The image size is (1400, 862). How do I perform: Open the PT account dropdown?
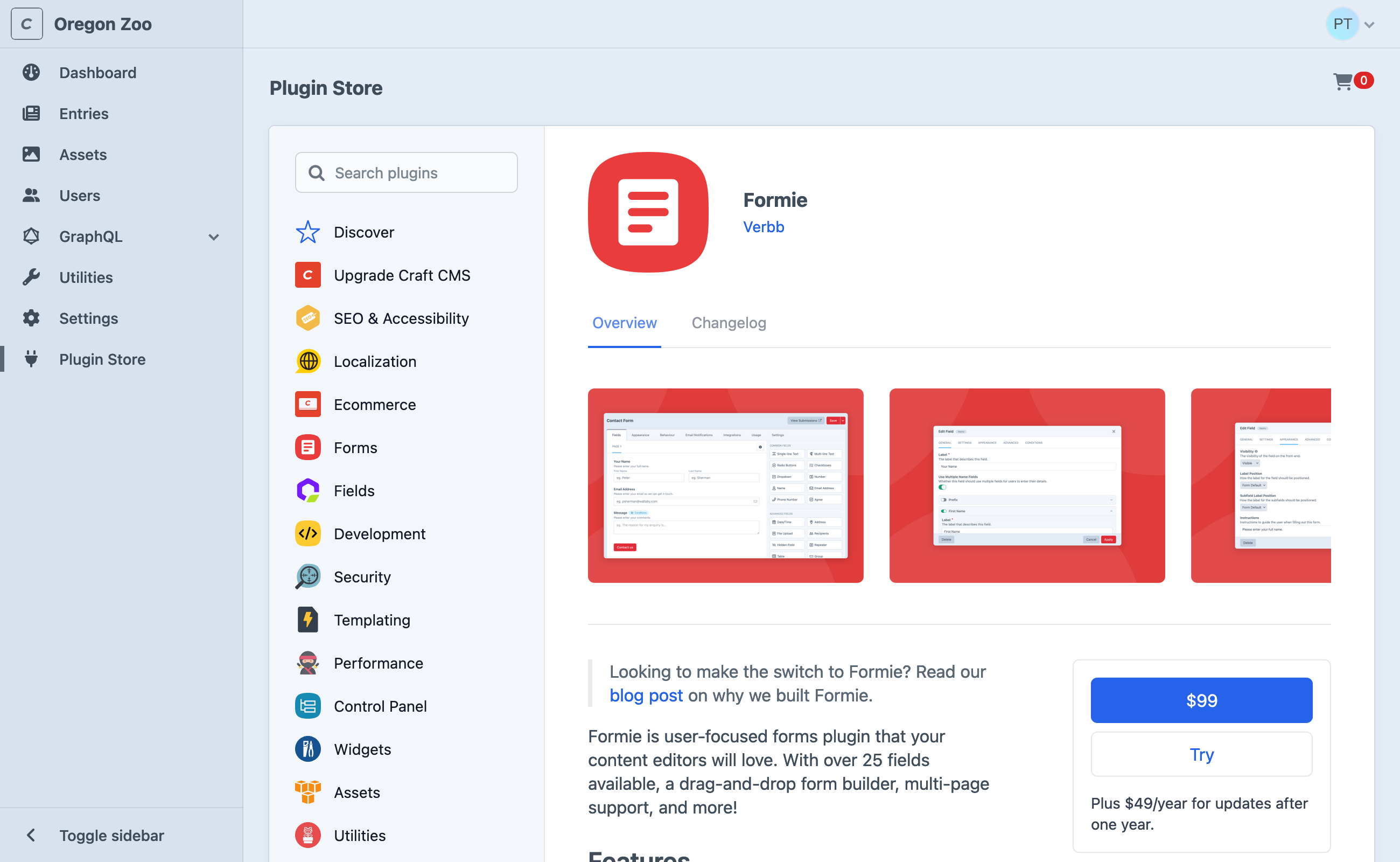(x=1352, y=24)
